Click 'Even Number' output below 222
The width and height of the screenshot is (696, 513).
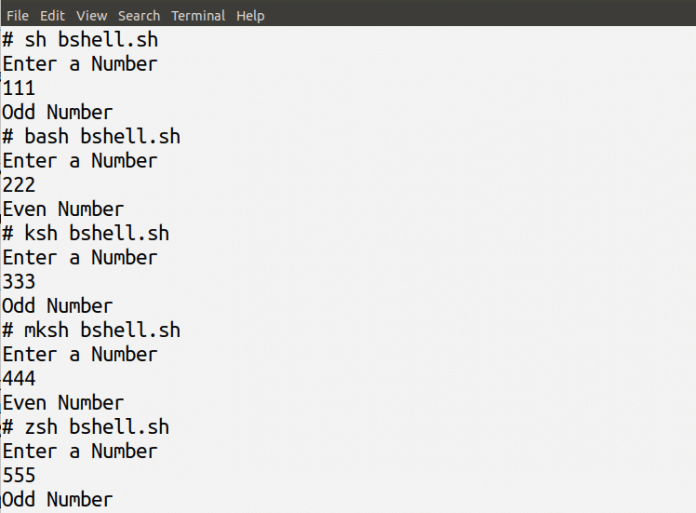(63, 209)
